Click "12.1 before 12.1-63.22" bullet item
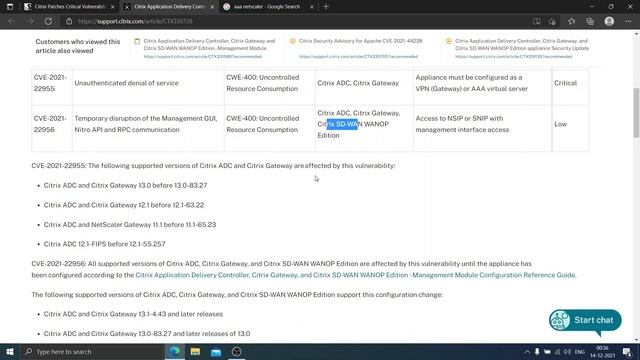This screenshot has height=360, width=640. 124,205
